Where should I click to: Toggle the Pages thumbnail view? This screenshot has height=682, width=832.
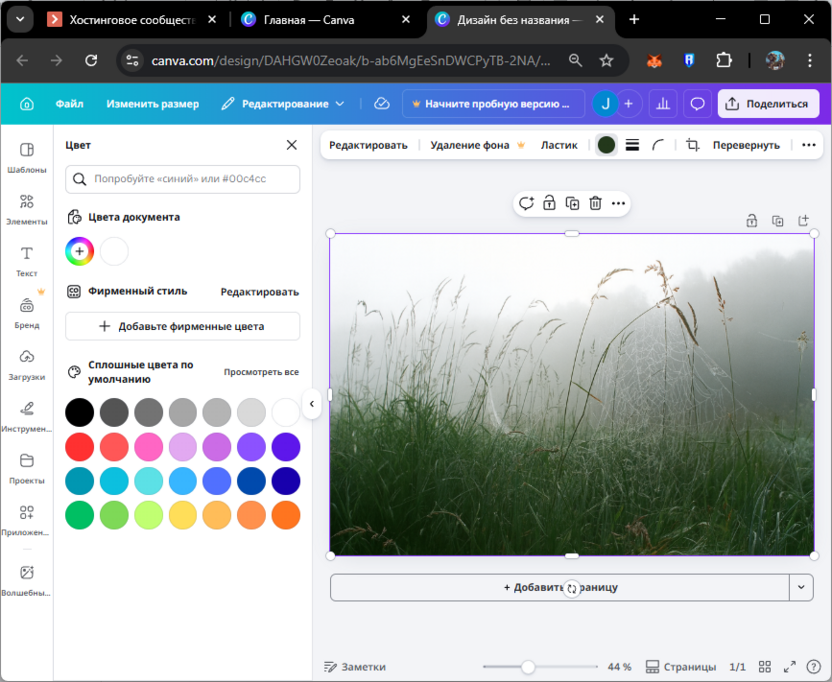tap(681, 667)
